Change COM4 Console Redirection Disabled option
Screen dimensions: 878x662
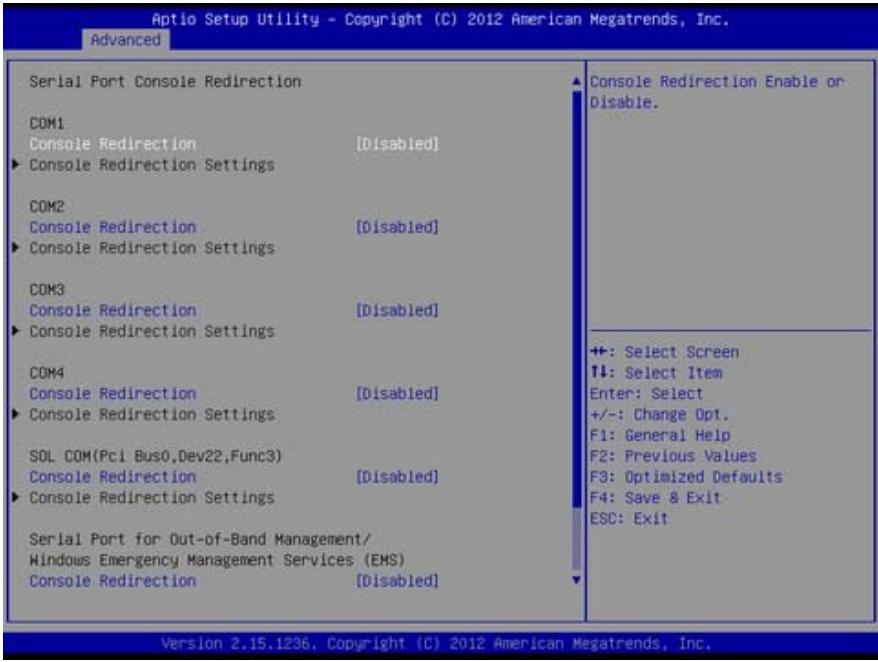(397, 393)
